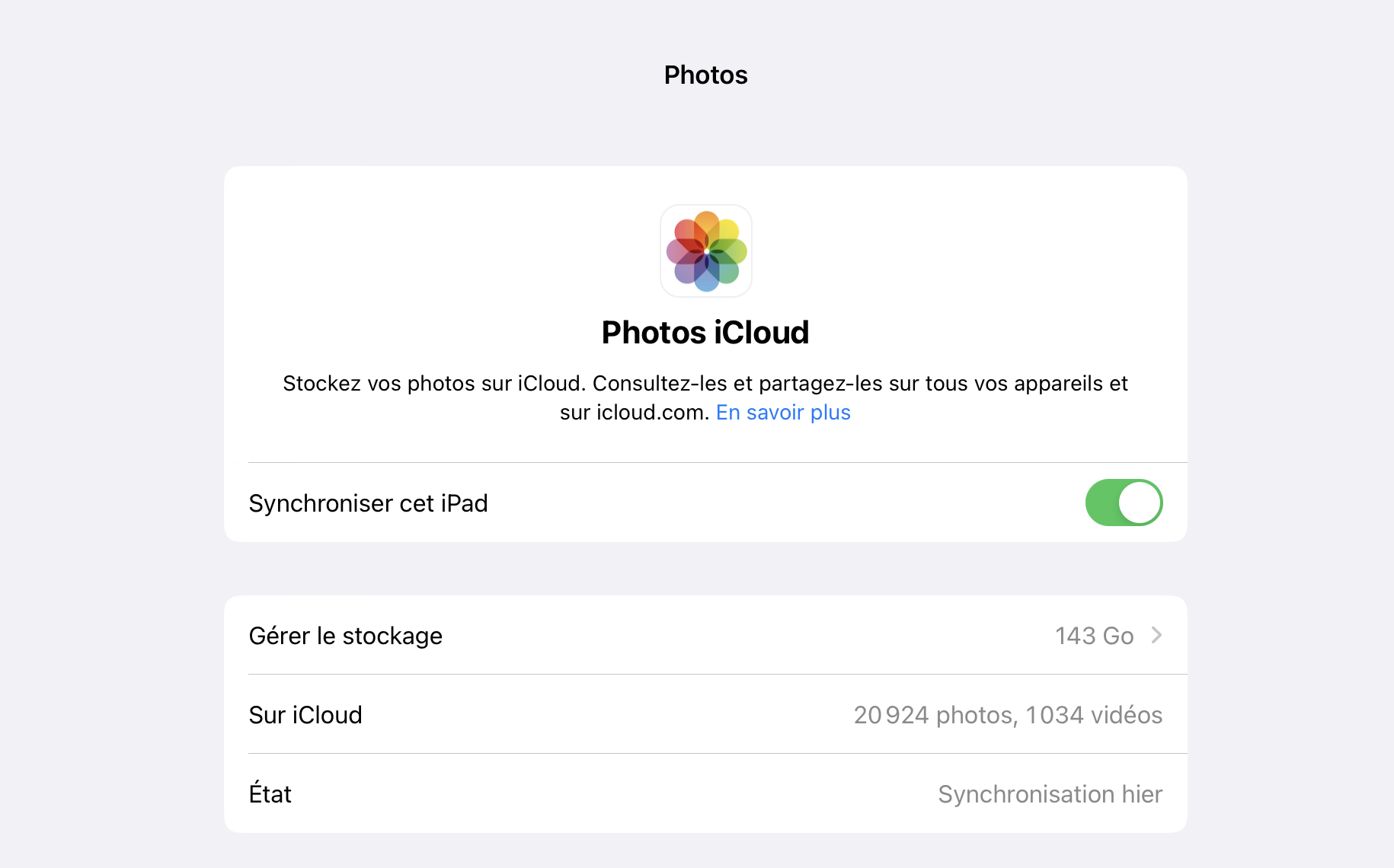Image resolution: width=1394 pixels, height=868 pixels.
Task: Tap the État row label
Action: pos(270,793)
